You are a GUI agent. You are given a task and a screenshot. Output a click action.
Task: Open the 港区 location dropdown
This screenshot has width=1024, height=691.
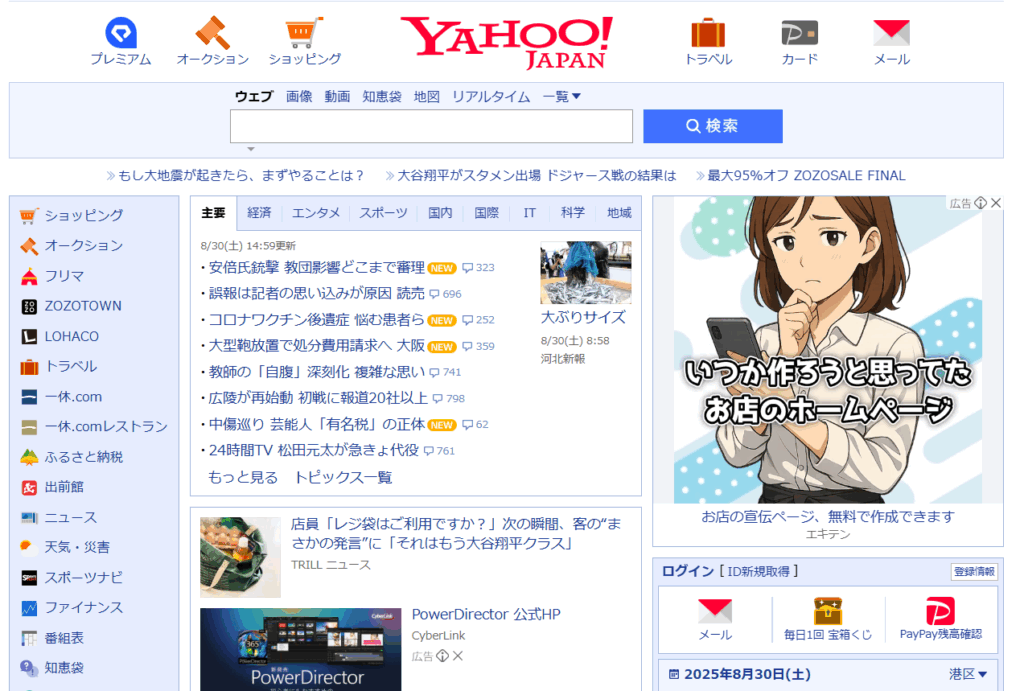(968, 675)
